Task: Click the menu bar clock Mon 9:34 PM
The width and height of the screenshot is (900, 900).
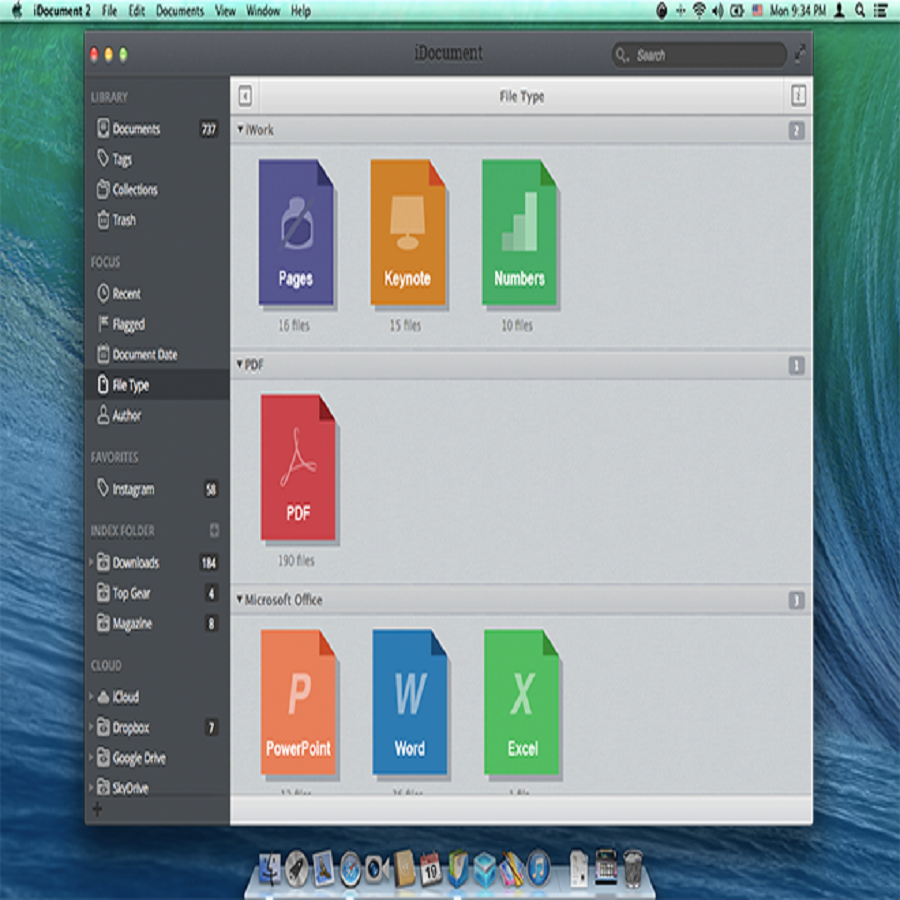Action: coord(797,10)
